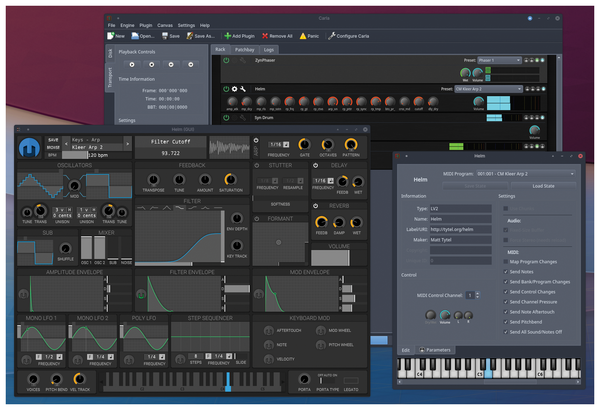Open the Poly LFO frequency 1/4 dropdown
This screenshot has height=410, width=600.
(x=155, y=356)
